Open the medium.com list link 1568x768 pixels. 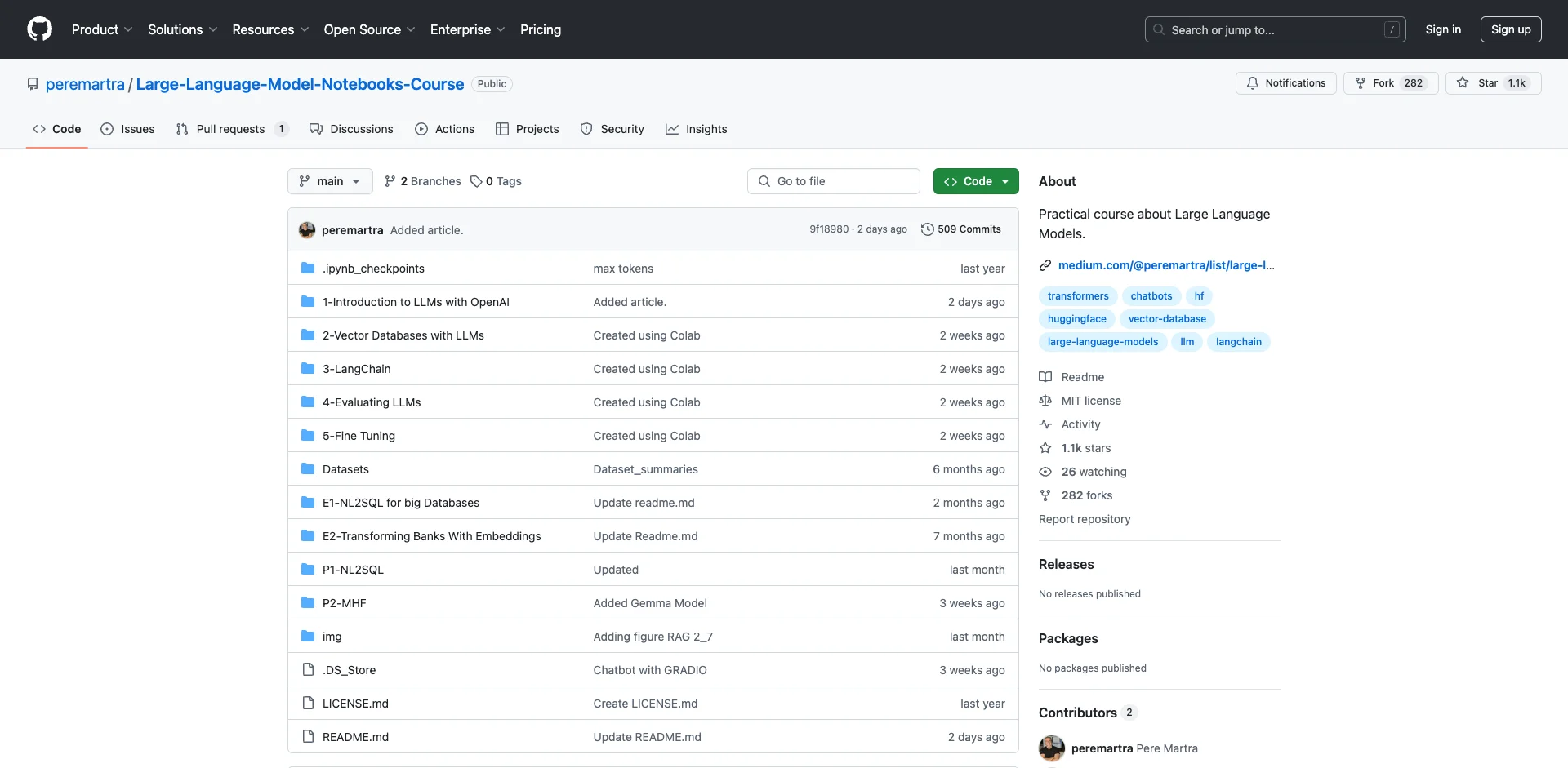point(1166,265)
